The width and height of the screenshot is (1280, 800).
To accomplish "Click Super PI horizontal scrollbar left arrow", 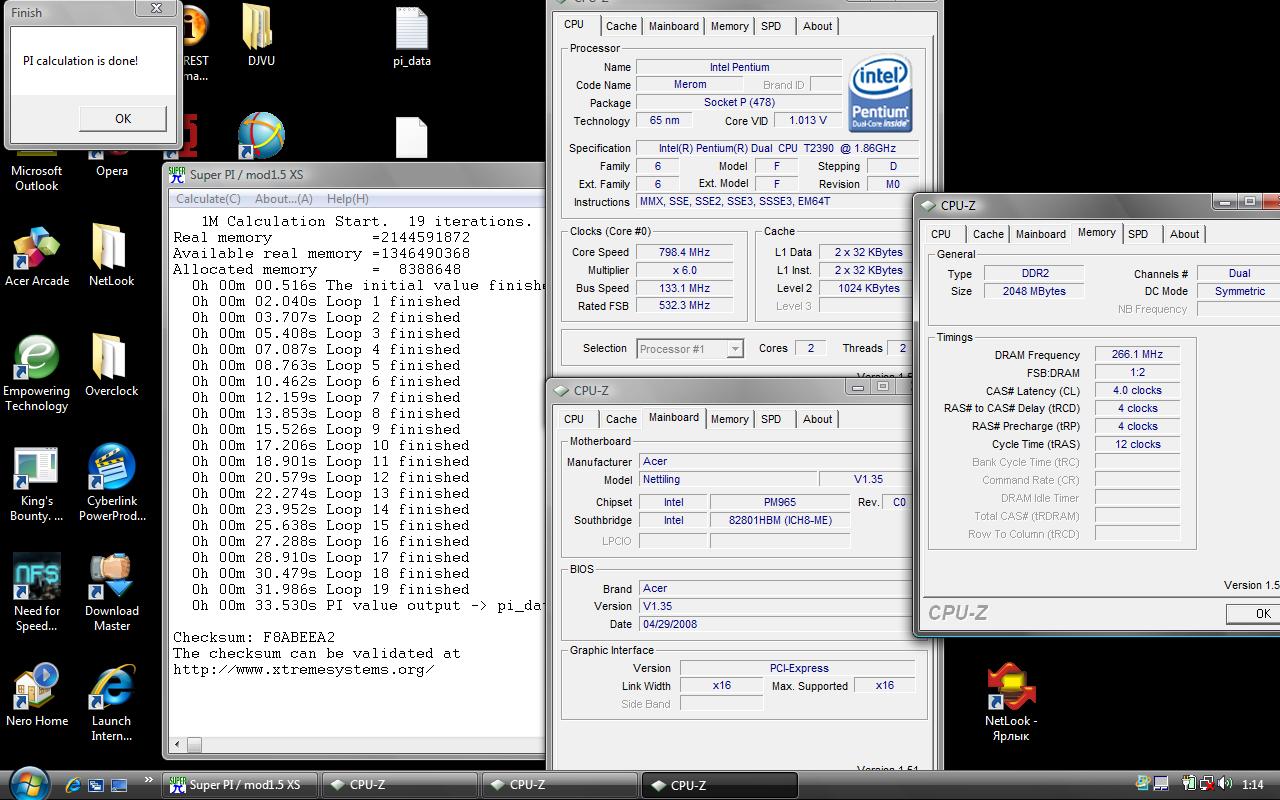I will [178, 745].
